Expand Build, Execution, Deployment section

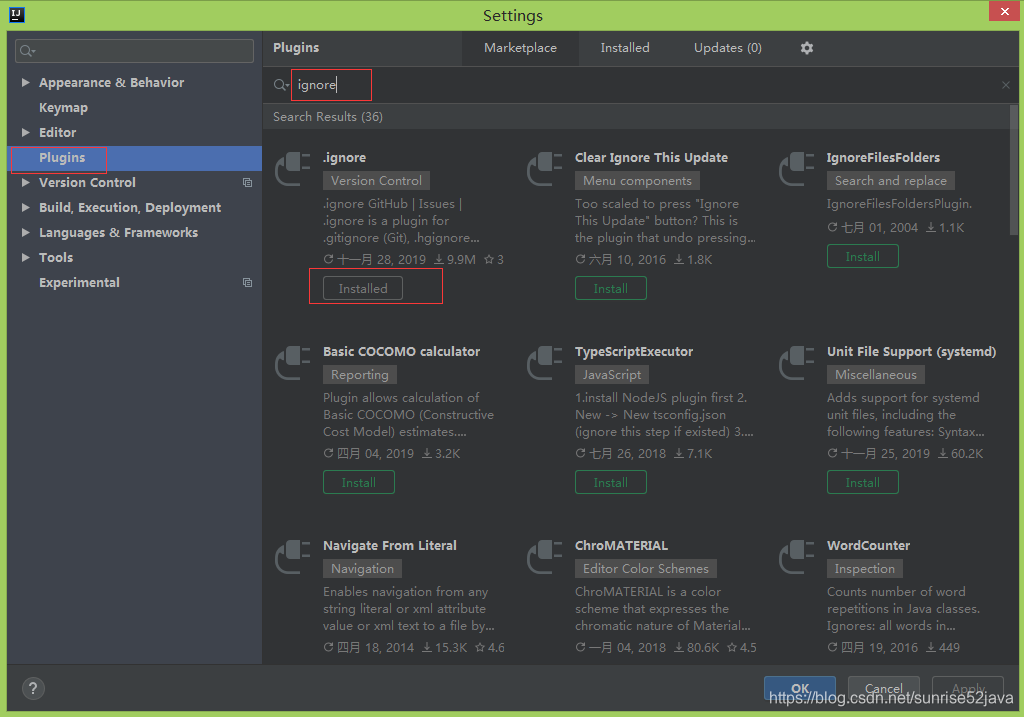click(x=25, y=207)
